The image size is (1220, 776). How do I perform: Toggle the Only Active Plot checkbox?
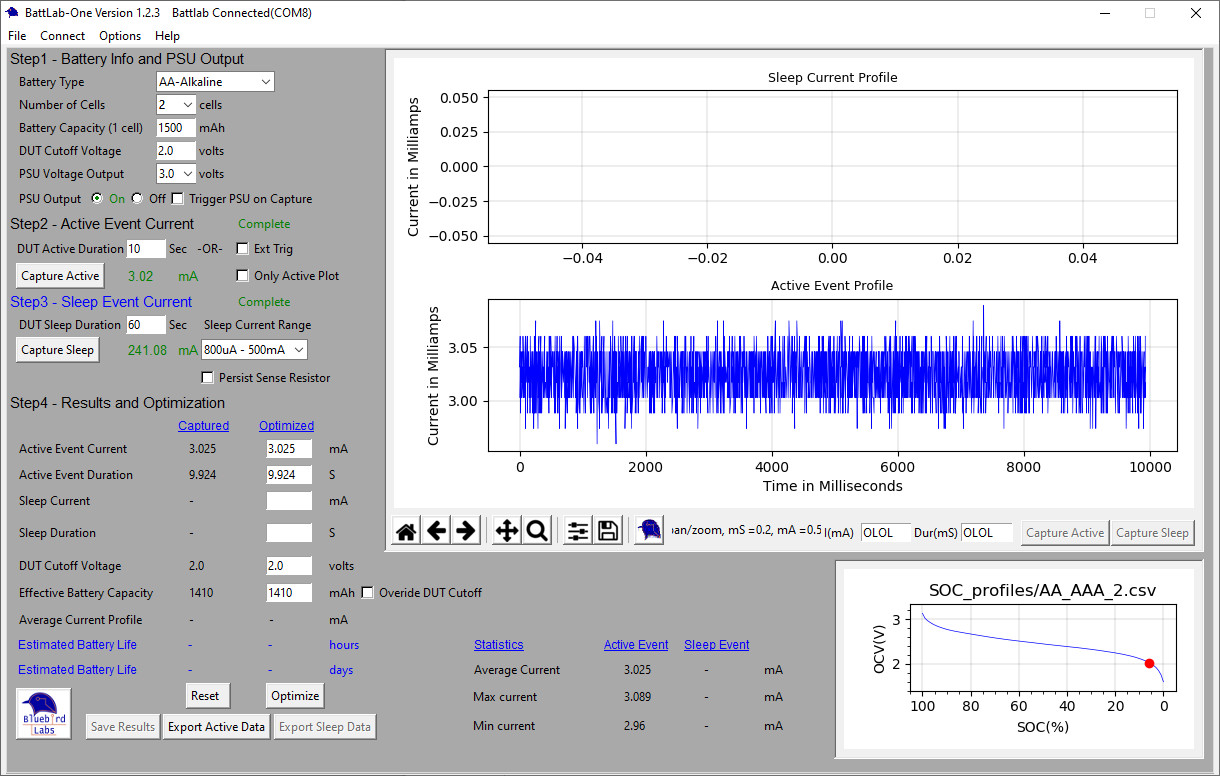click(x=242, y=276)
